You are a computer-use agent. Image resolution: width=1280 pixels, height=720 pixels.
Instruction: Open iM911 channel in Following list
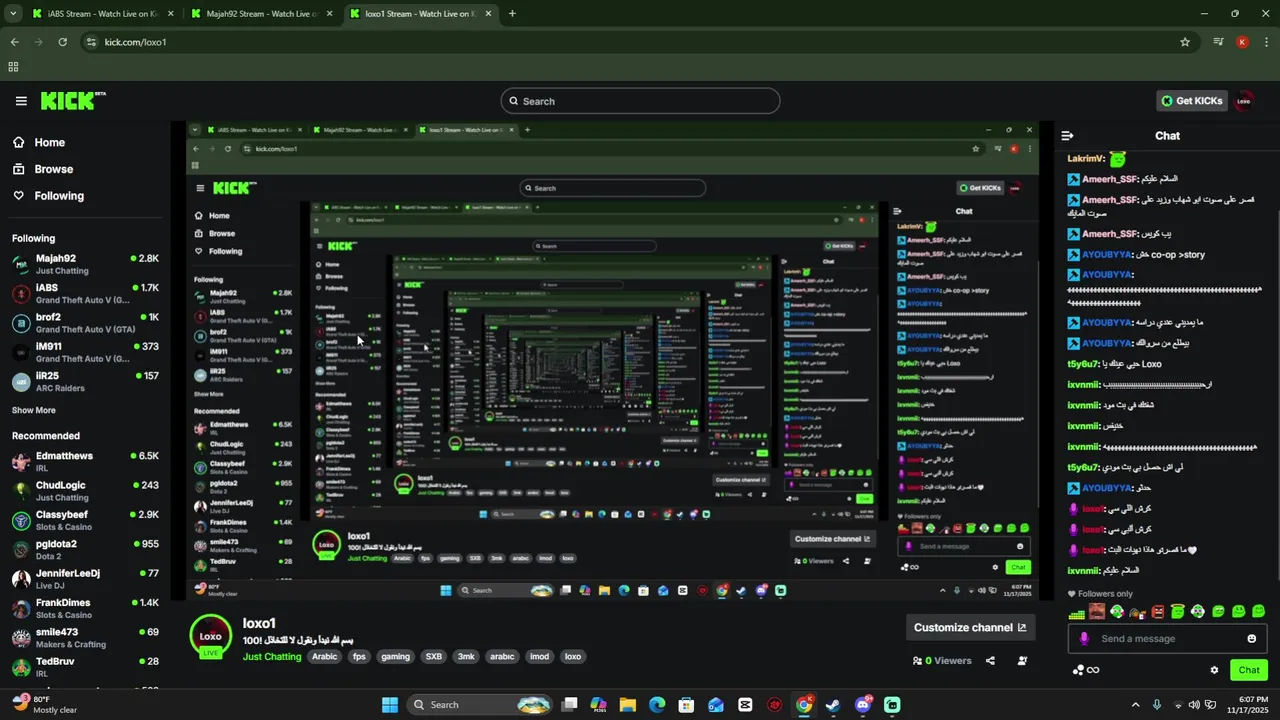(85, 352)
